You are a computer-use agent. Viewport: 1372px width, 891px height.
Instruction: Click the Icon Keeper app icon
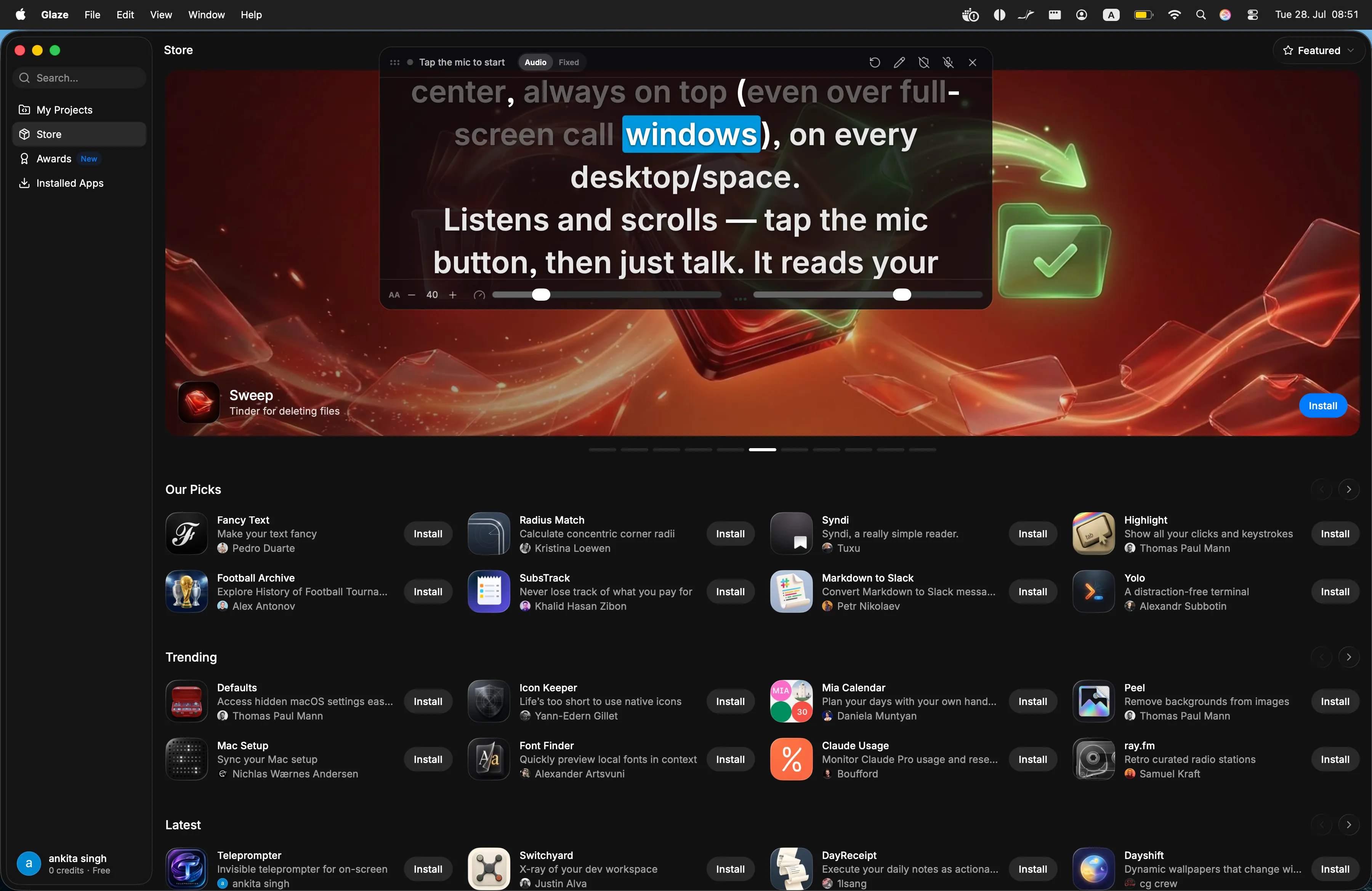point(488,701)
